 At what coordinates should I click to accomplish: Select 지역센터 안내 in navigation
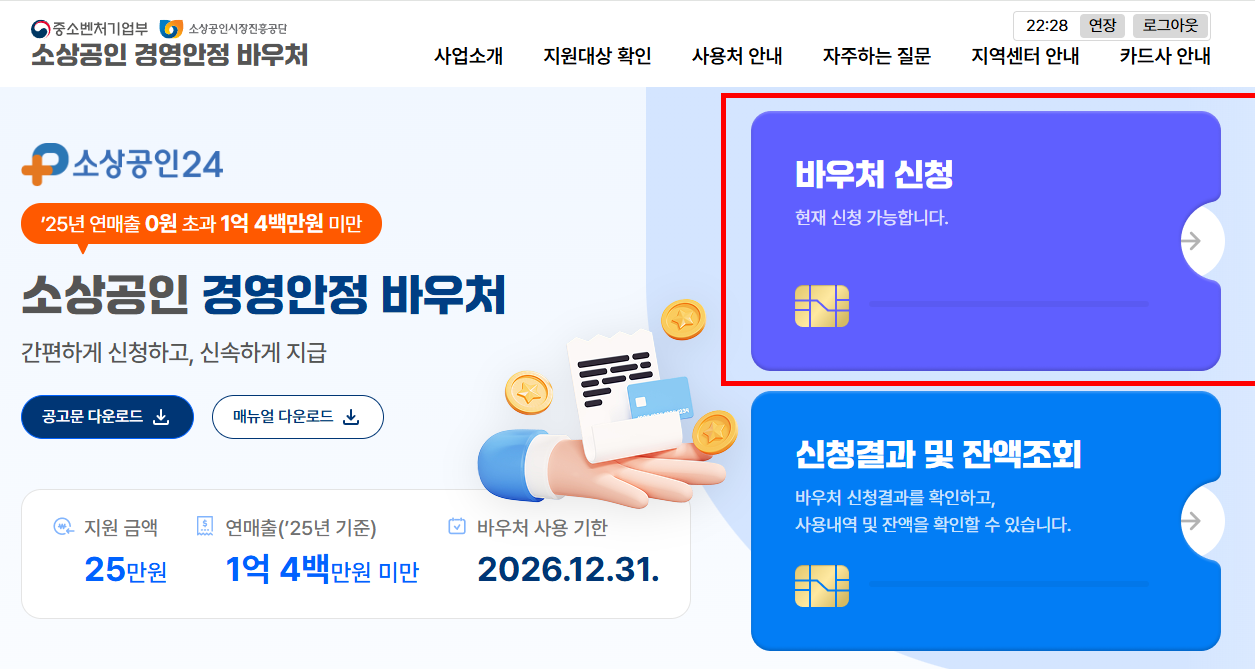[1025, 56]
